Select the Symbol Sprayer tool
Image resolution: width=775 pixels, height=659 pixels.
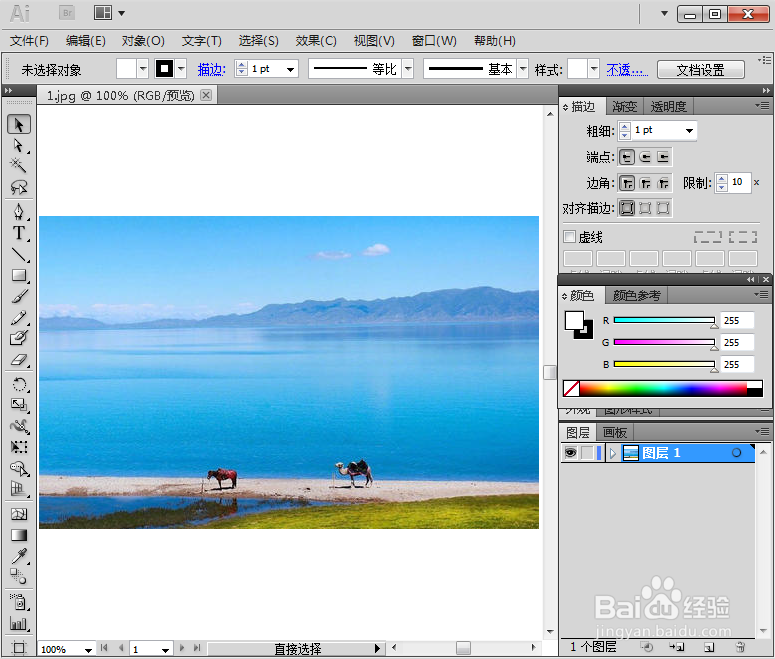coord(19,602)
